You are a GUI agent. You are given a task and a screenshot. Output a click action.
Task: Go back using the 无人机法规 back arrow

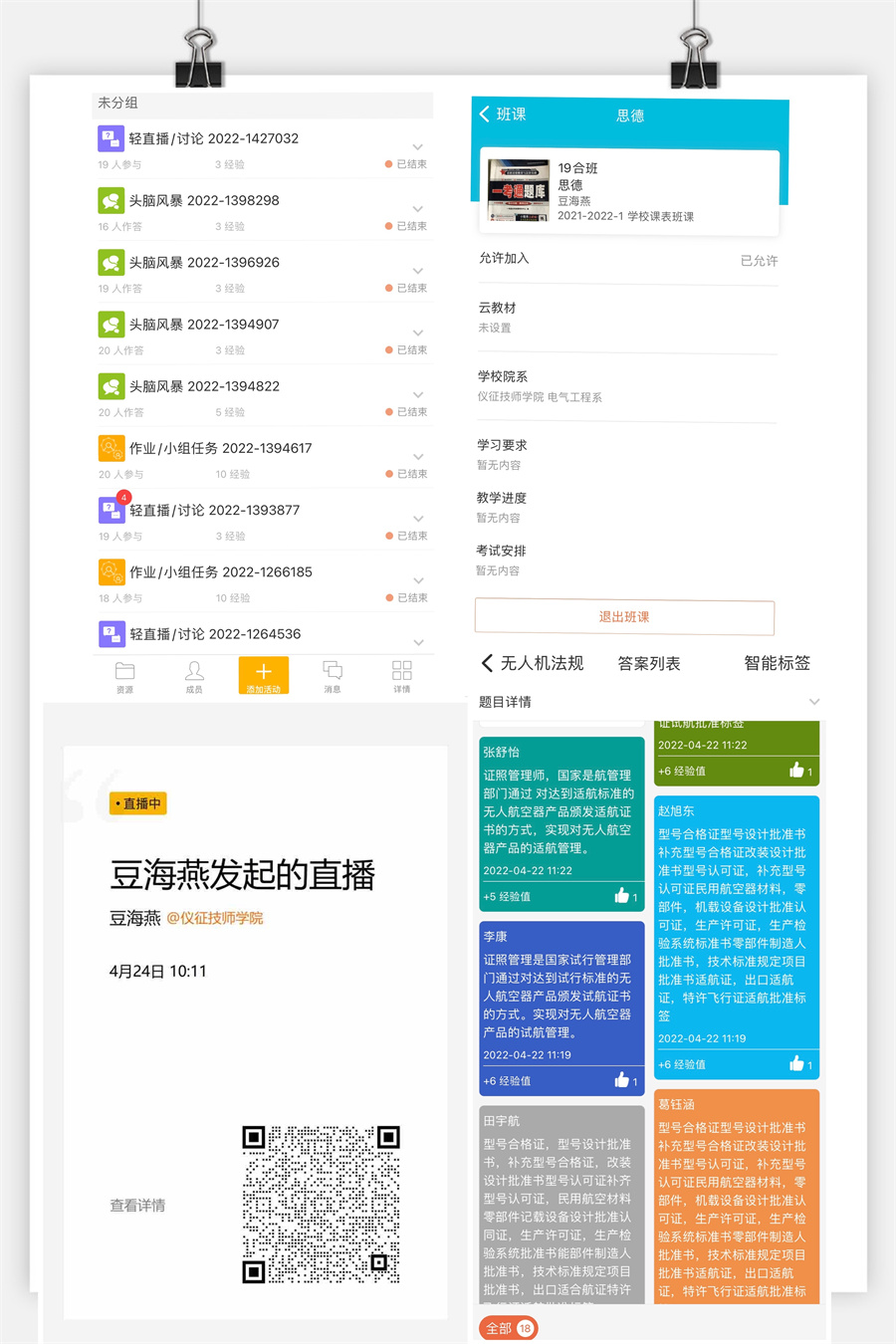click(487, 663)
